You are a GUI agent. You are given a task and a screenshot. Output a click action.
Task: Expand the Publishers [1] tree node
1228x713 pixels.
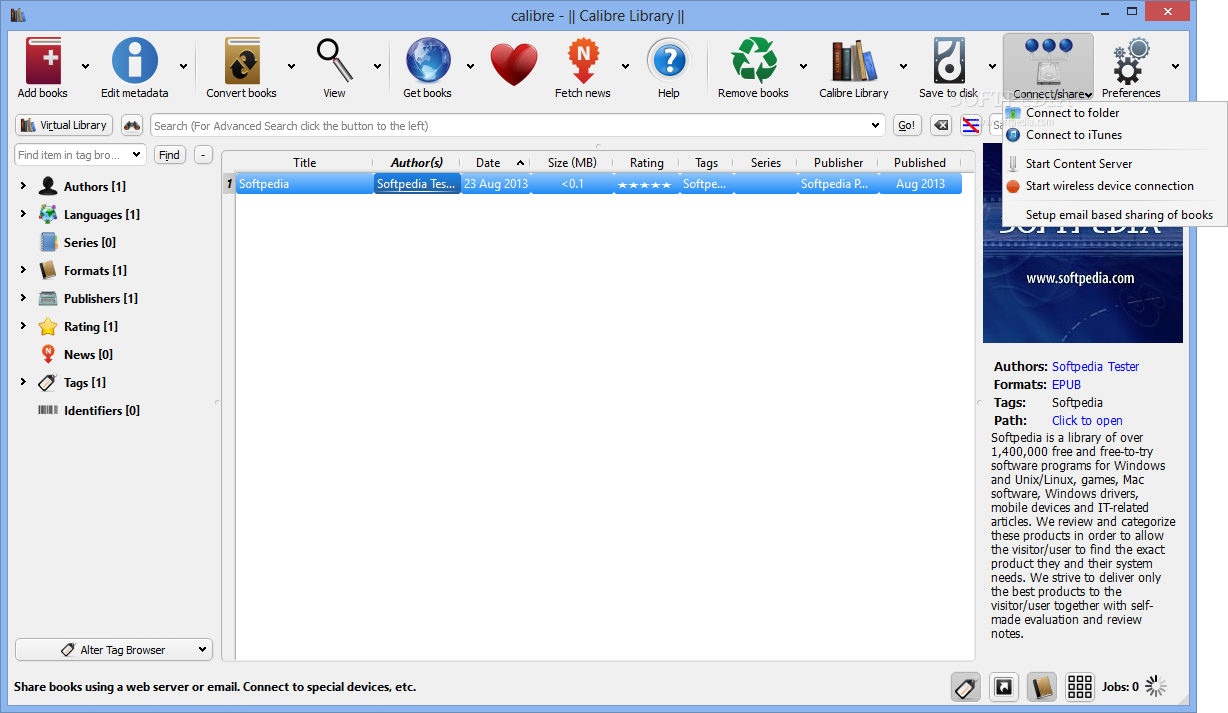pos(23,298)
